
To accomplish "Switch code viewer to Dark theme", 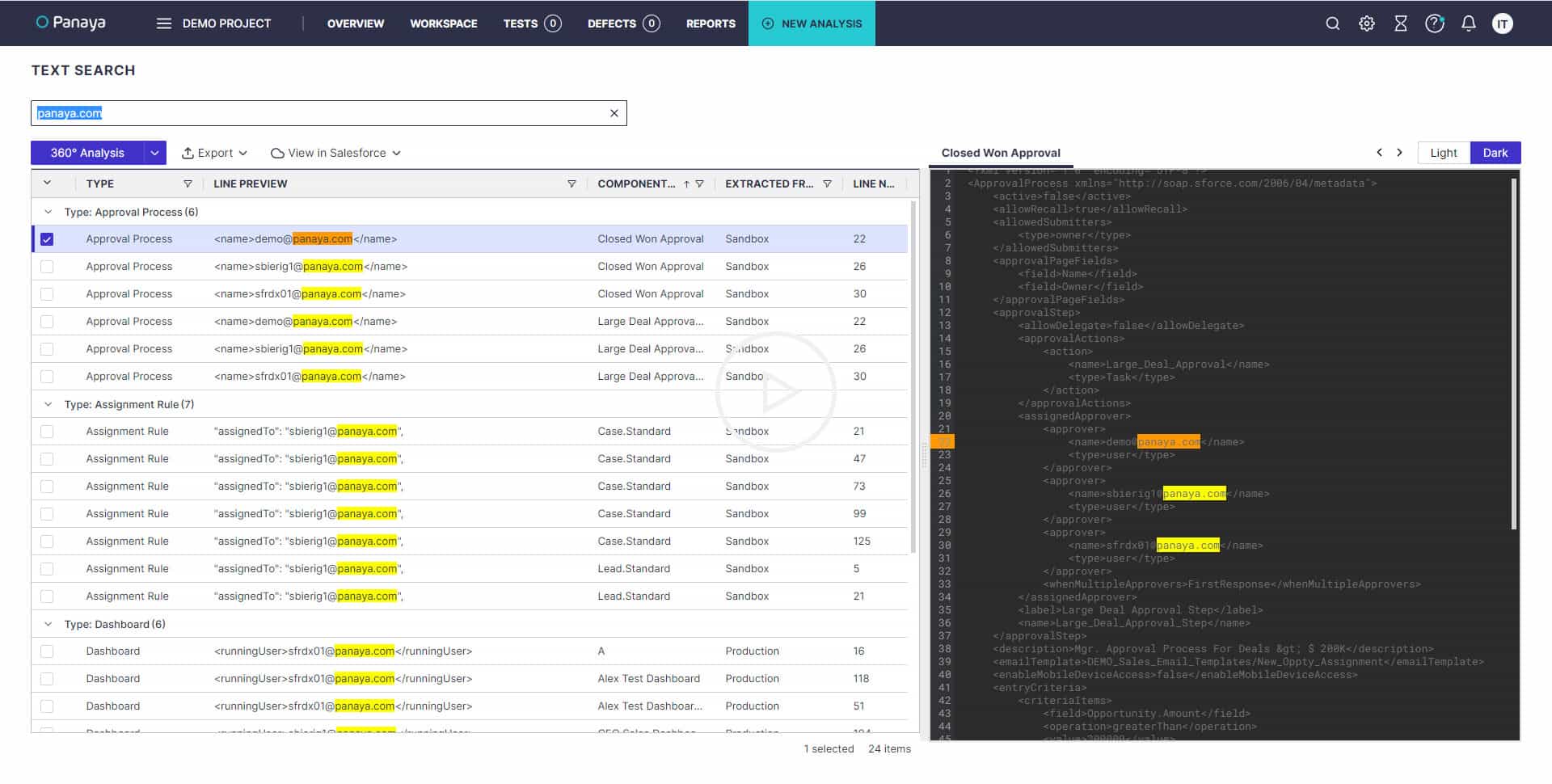I will (1495, 153).
